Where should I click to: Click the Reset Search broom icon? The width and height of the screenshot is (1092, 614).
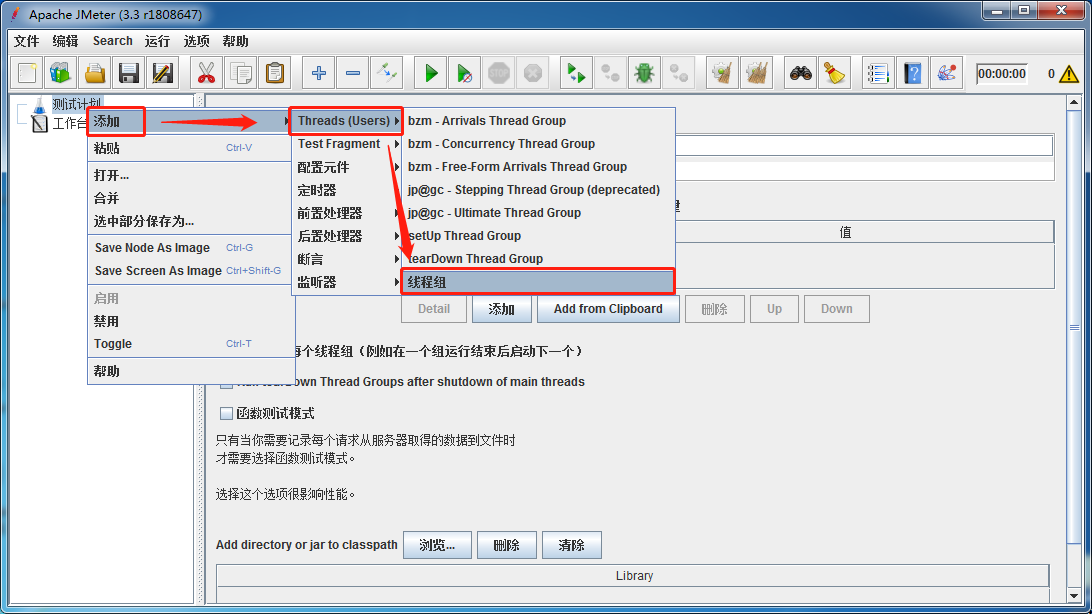click(x=834, y=73)
